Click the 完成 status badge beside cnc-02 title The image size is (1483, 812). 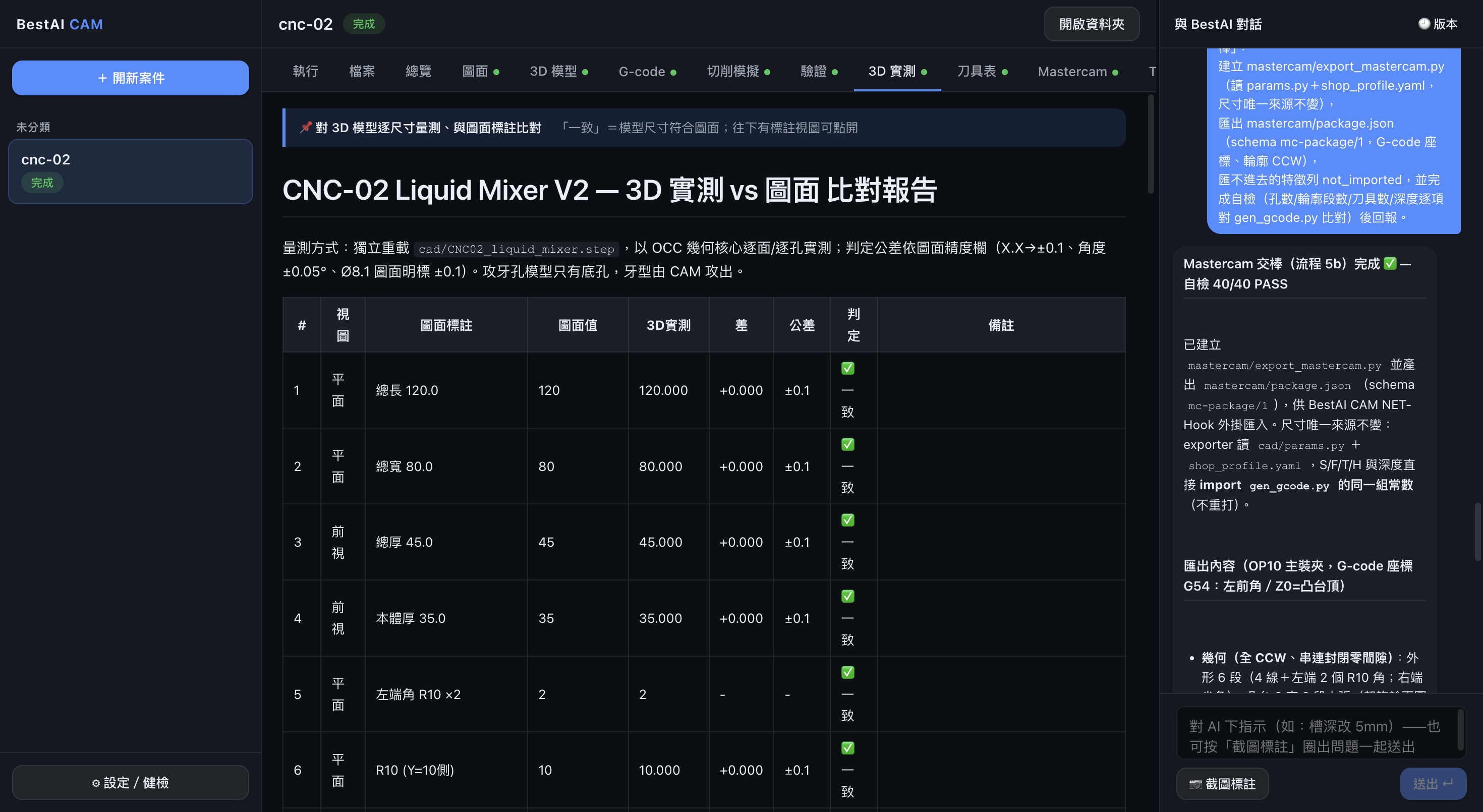point(364,24)
